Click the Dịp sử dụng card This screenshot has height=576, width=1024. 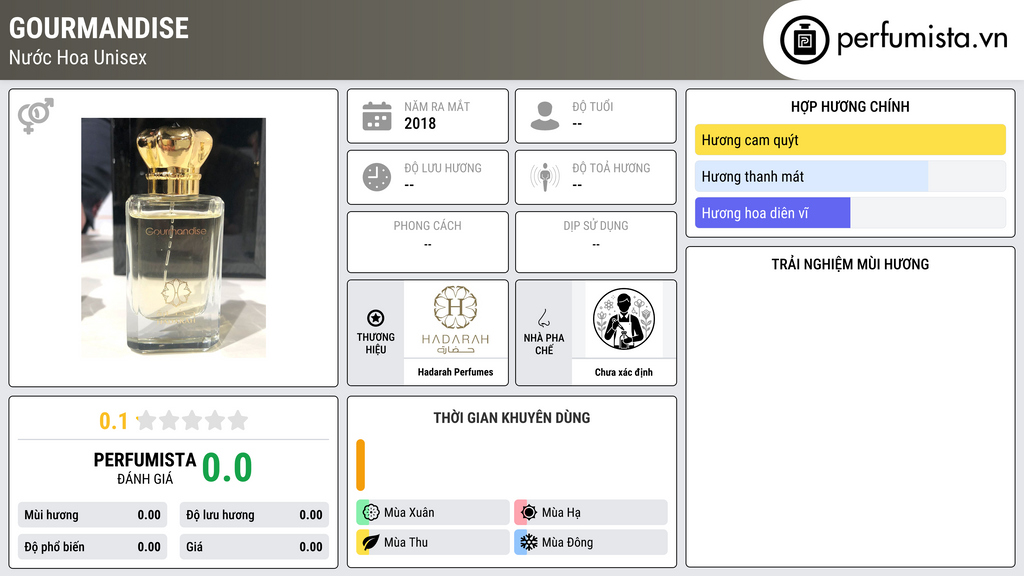(596, 242)
